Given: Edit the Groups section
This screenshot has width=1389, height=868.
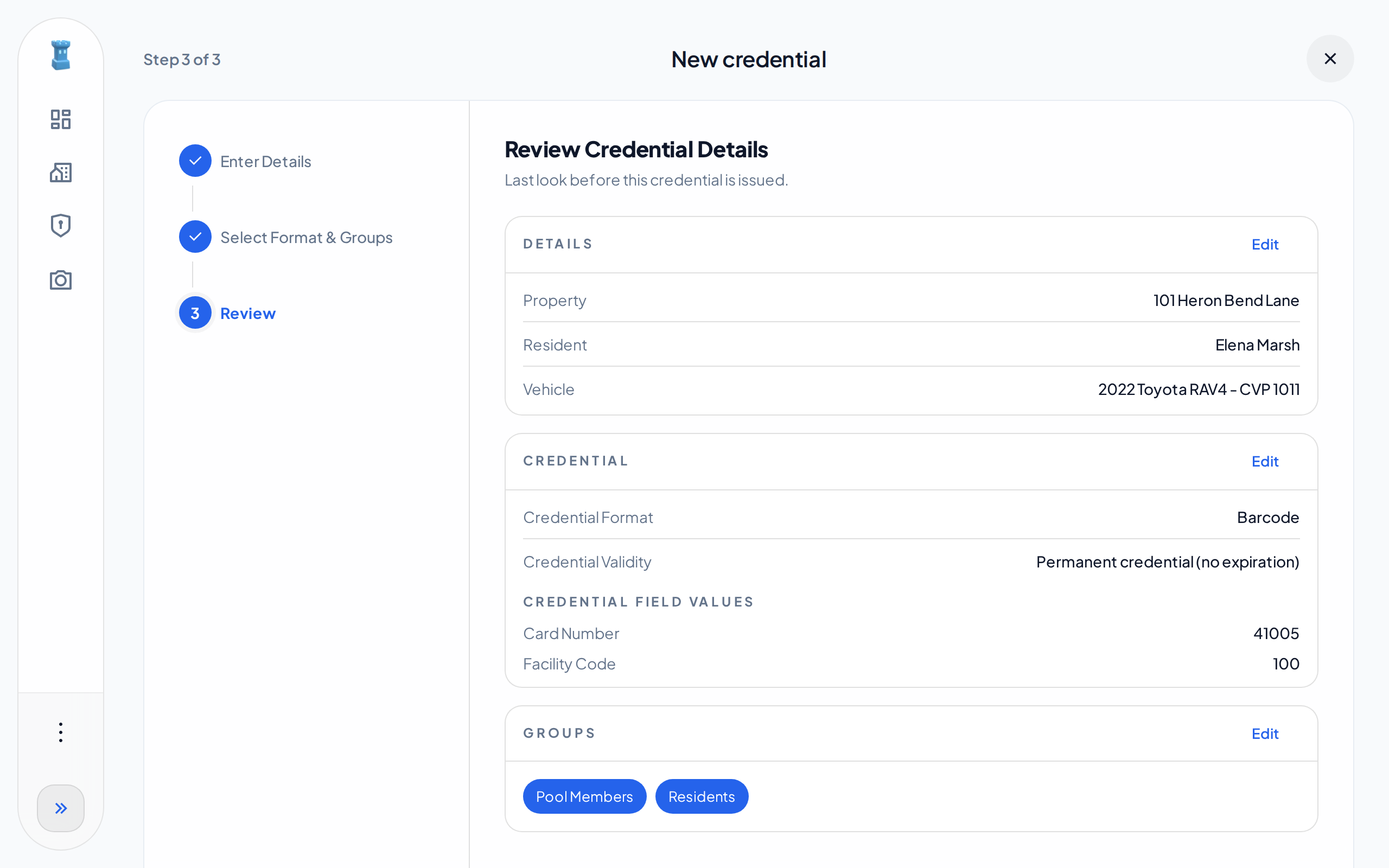Looking at the screenshot, I should pos(1265,733).
